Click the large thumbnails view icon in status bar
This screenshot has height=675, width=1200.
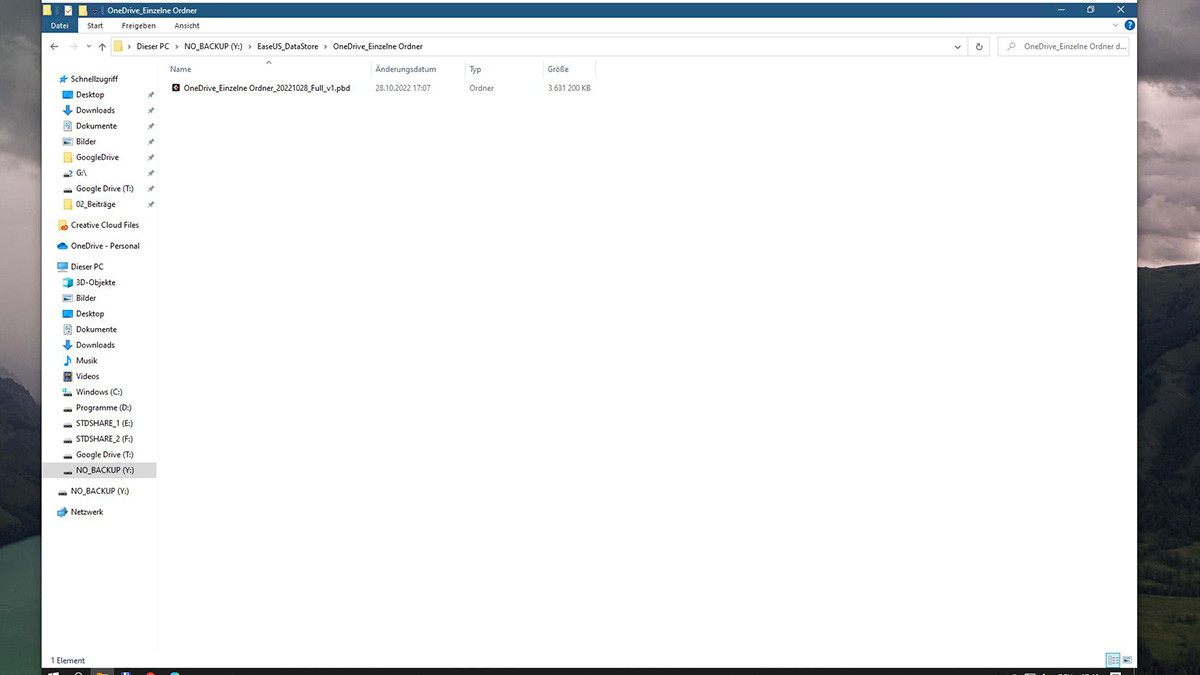pyautogui.click(x=1127, y=660)
